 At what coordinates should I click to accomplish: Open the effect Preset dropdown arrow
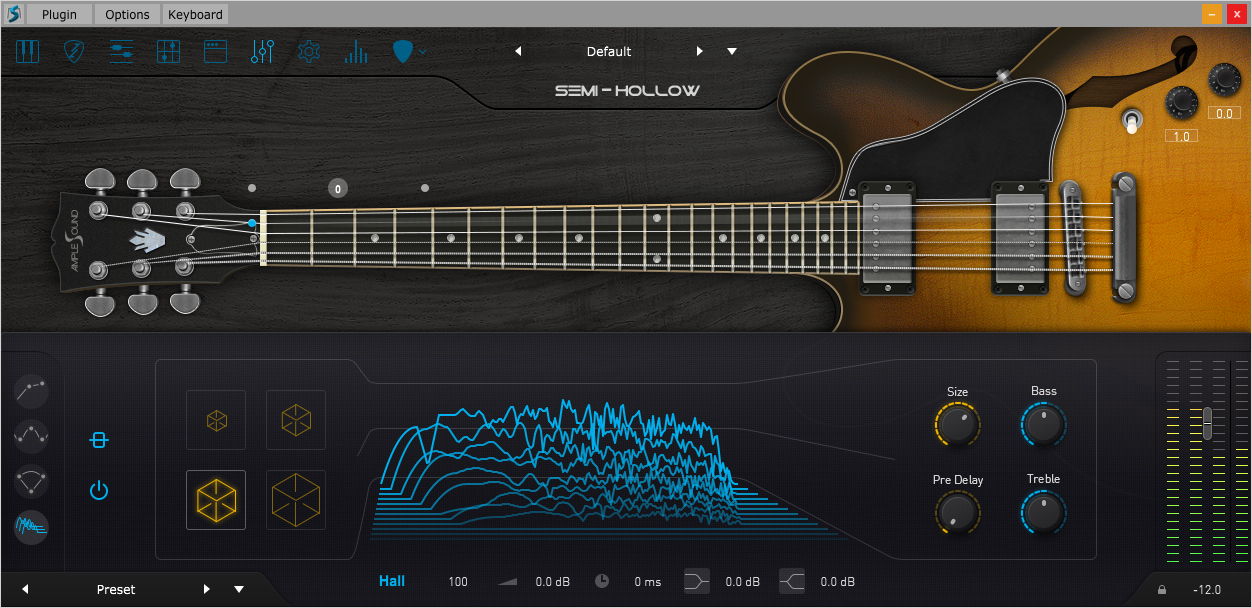point(239,589)
